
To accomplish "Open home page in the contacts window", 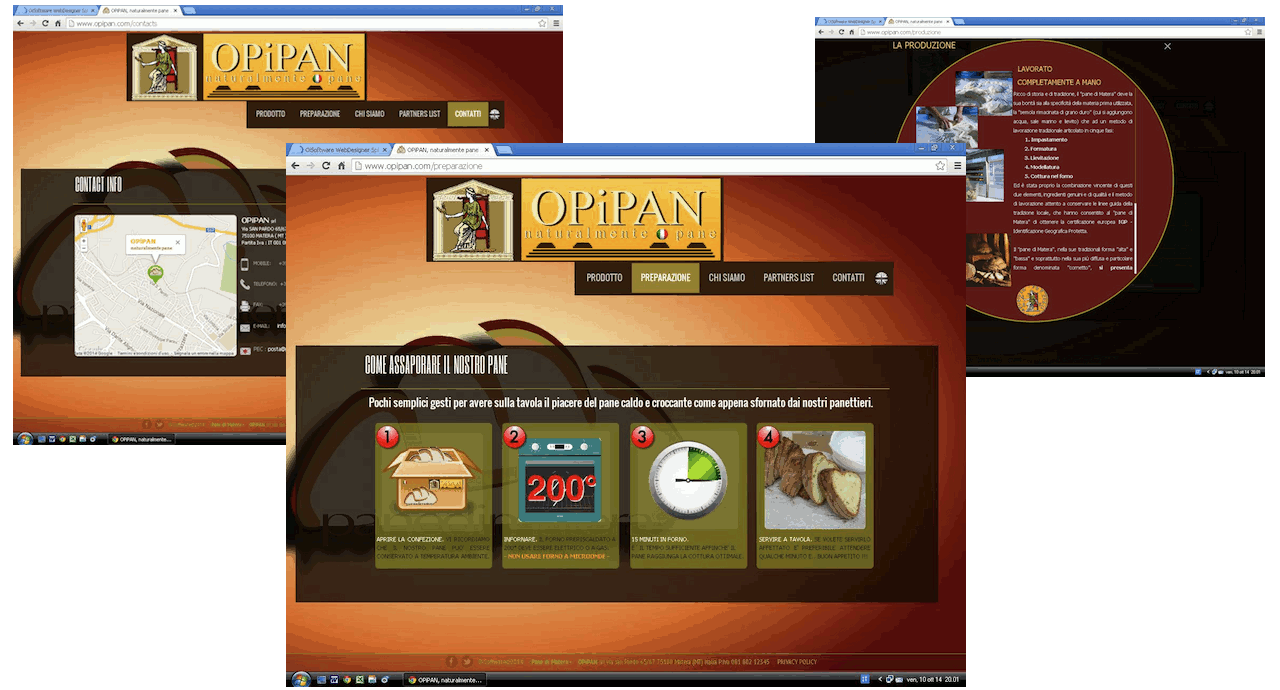I will 58,23.
